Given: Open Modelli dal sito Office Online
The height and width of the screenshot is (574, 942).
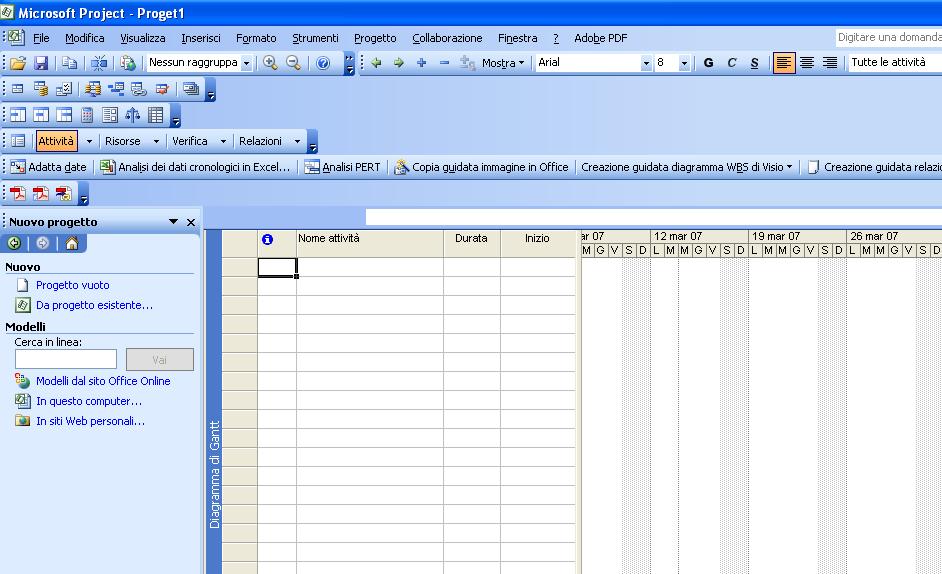Looking at the screenshot, I should coord(103,381).
